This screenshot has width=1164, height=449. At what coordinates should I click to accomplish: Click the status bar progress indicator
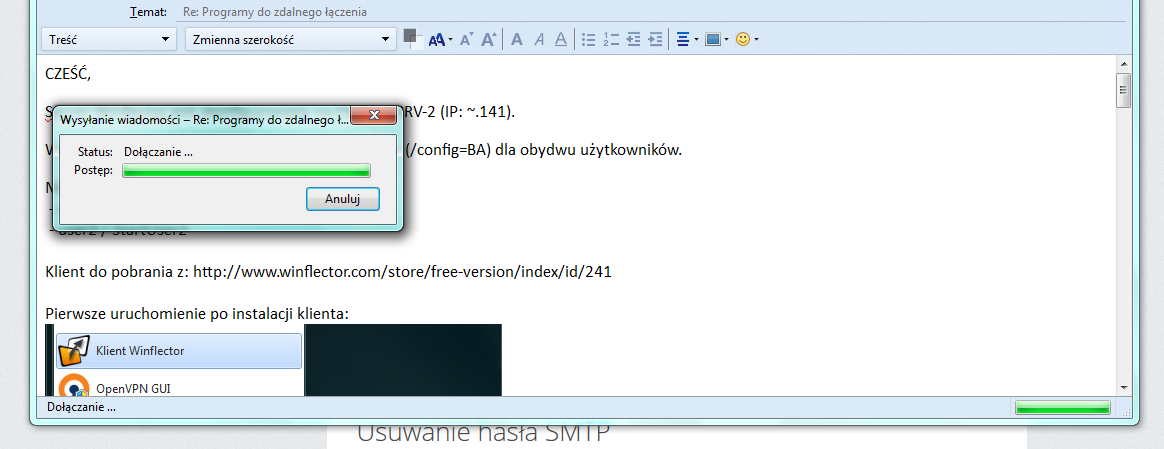[x=1062, y=407]
